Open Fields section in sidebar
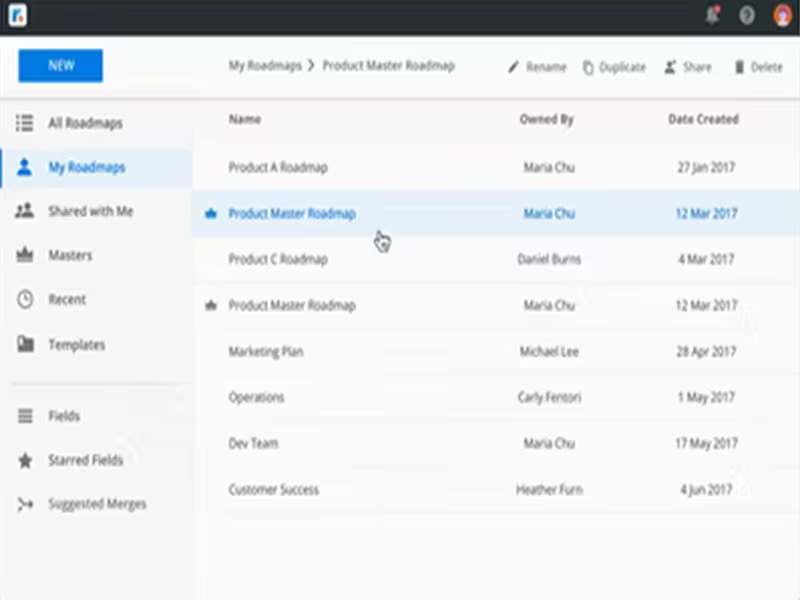The height and width of the screenshot is (600, 800). (x=64, y=416)
